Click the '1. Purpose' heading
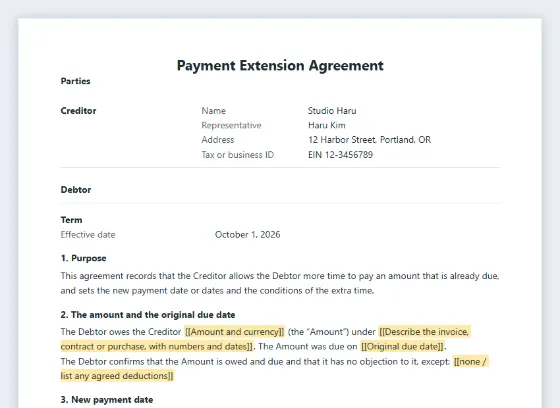Viewport: 560px width, 408px height. (84, 258)
